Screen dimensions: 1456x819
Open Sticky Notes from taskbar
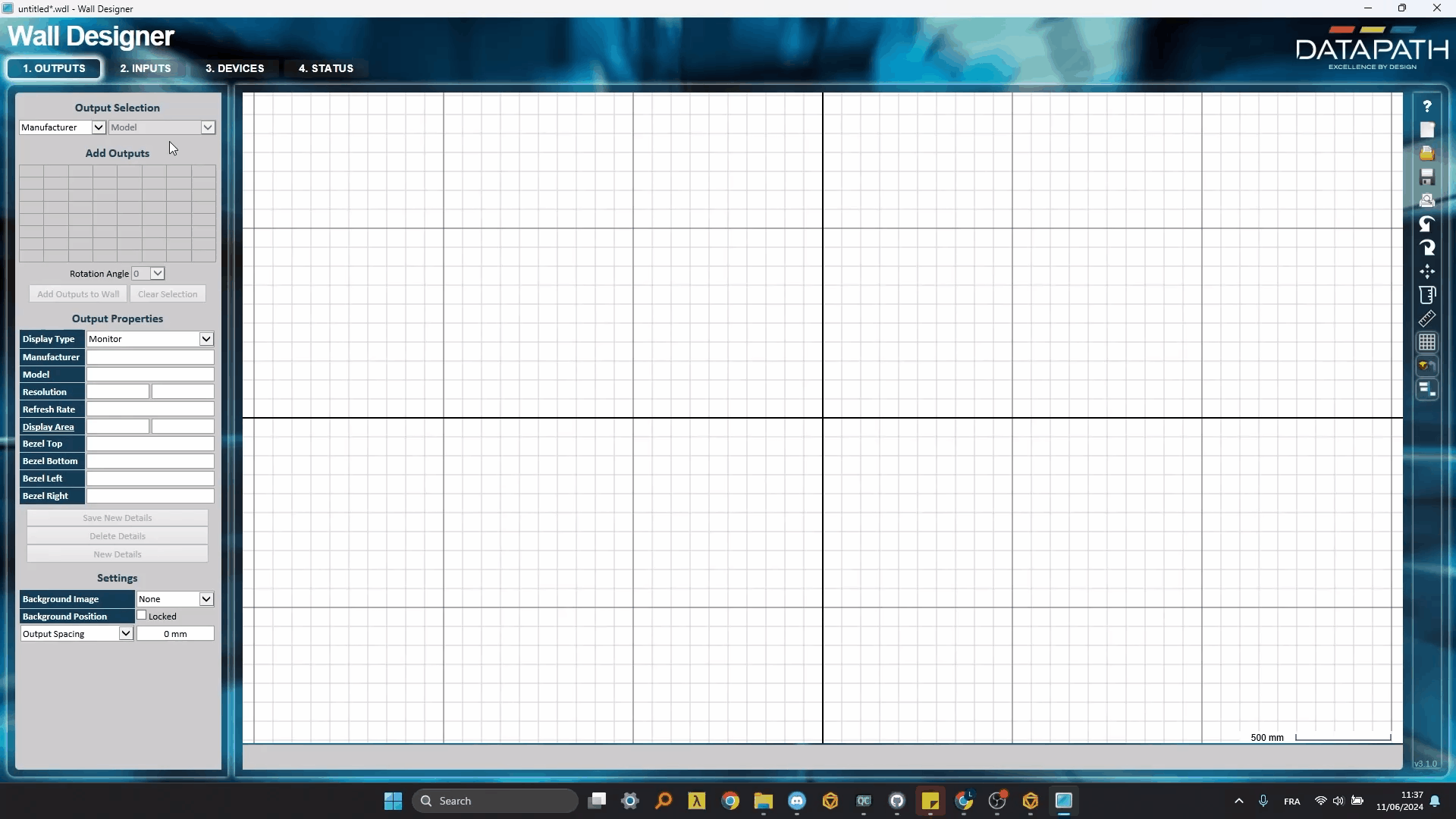pos(930,801)
